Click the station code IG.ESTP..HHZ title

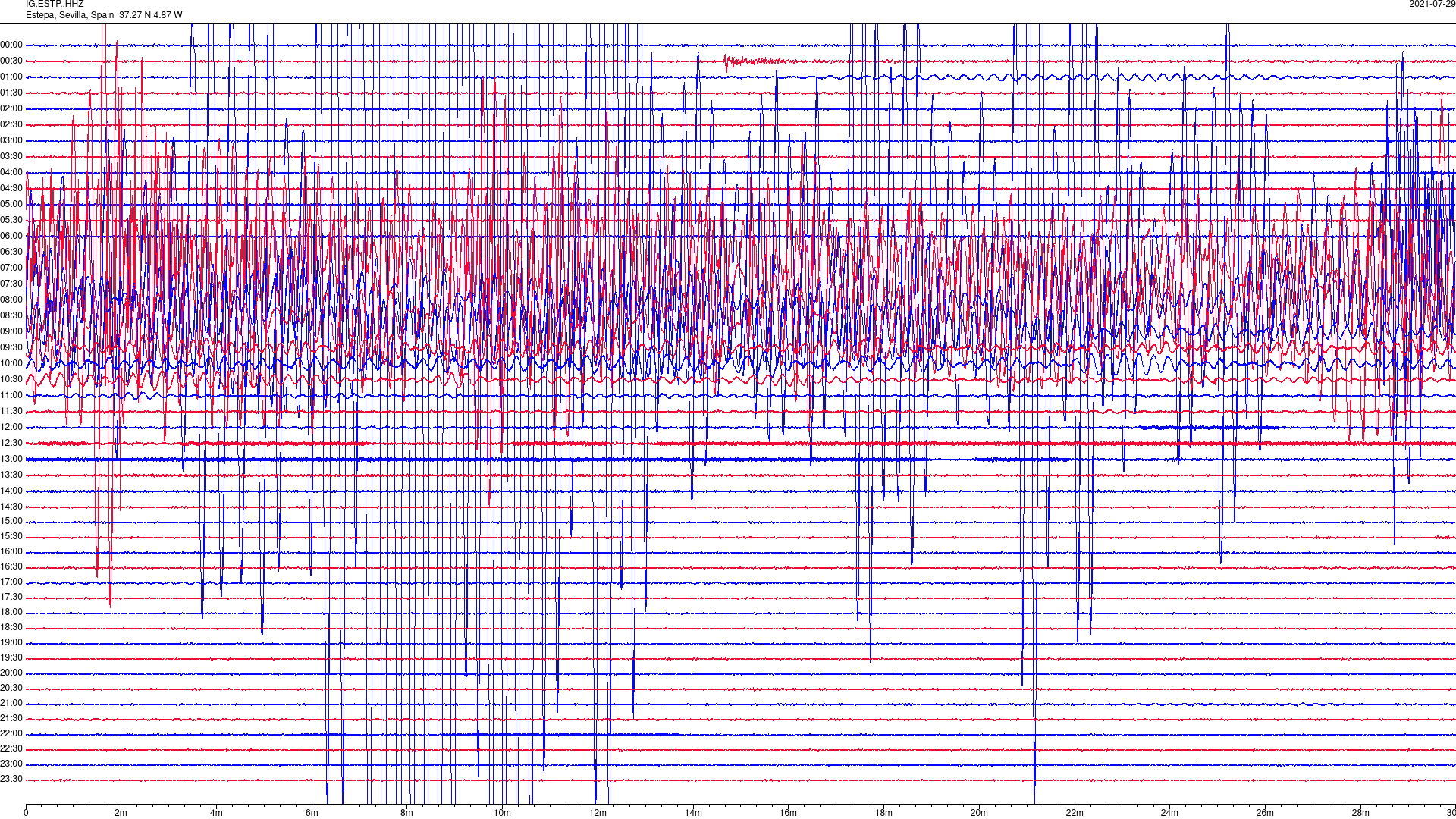coord(55,4)
